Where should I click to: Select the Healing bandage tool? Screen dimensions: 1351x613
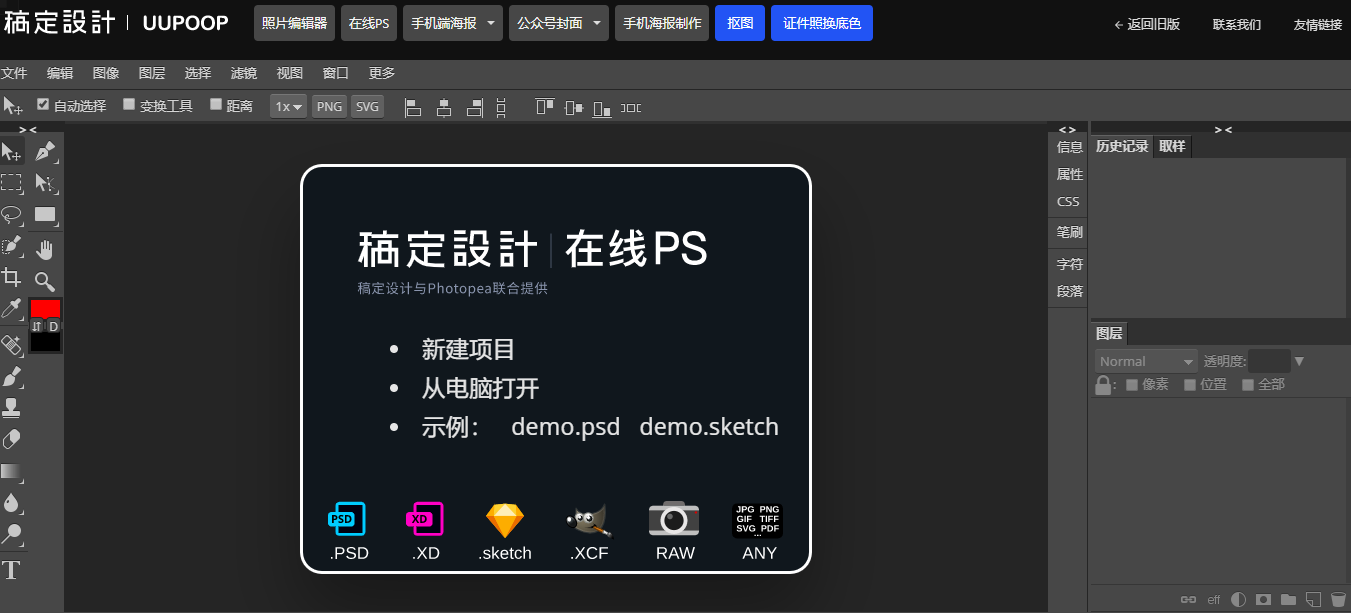(12, 346)
